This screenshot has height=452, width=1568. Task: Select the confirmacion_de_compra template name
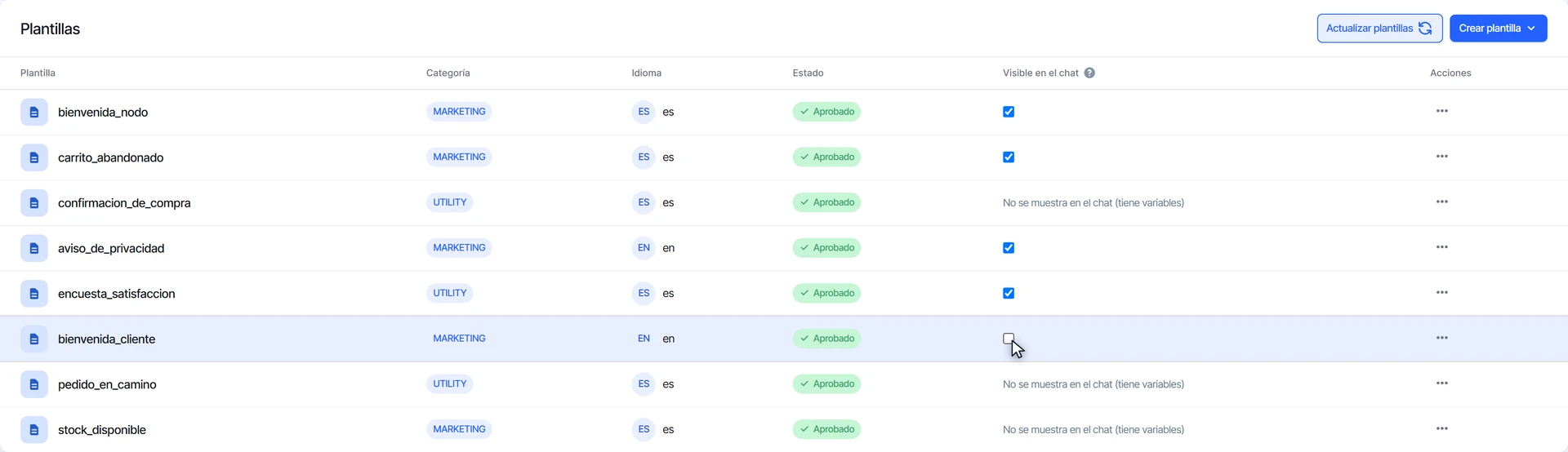coord(124,202)
